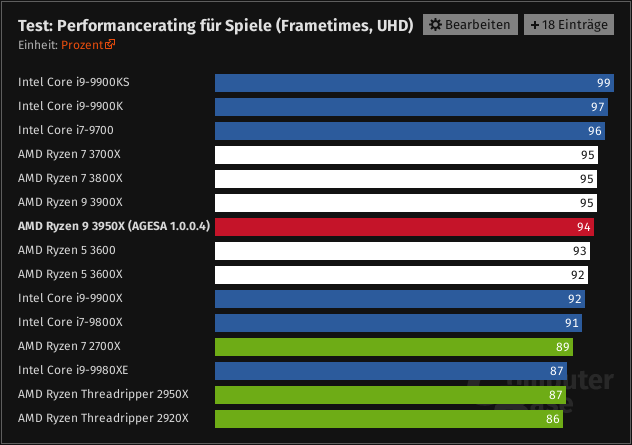
Task: Click the blue Core i9-9980XE bar
Action: point(391,371)
